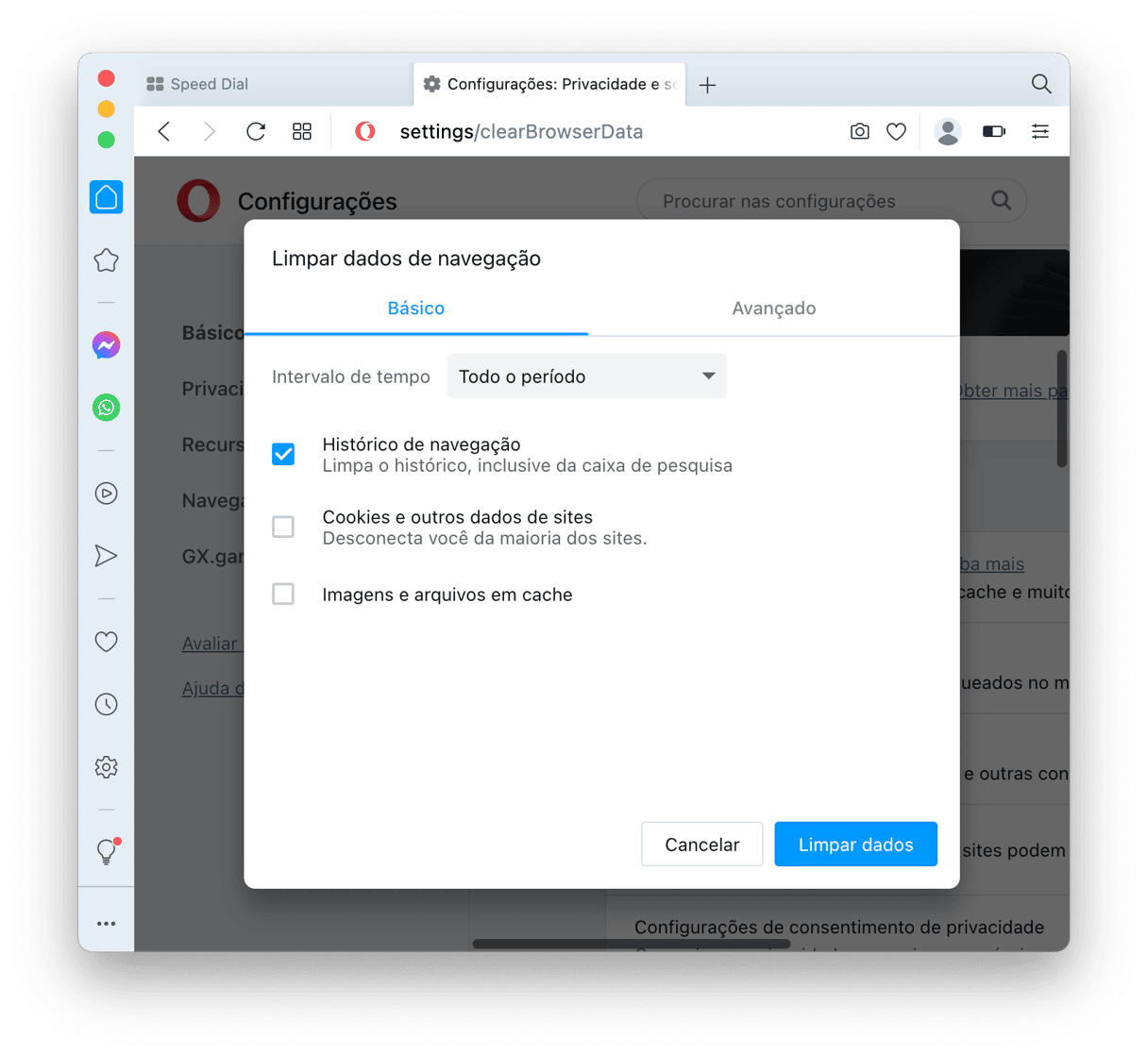The height and width of the screenshot is (1055, 1148).
Task: Click the battery saver icon
Action: pyautogui.click(x=993, y=131)
